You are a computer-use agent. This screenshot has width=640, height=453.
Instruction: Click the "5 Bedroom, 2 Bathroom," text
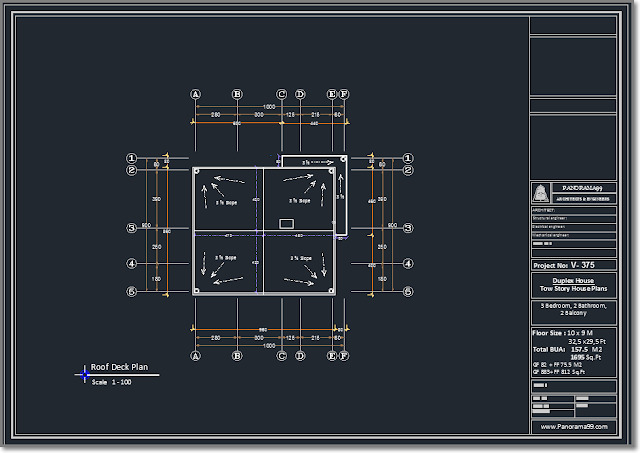(573, 306)
